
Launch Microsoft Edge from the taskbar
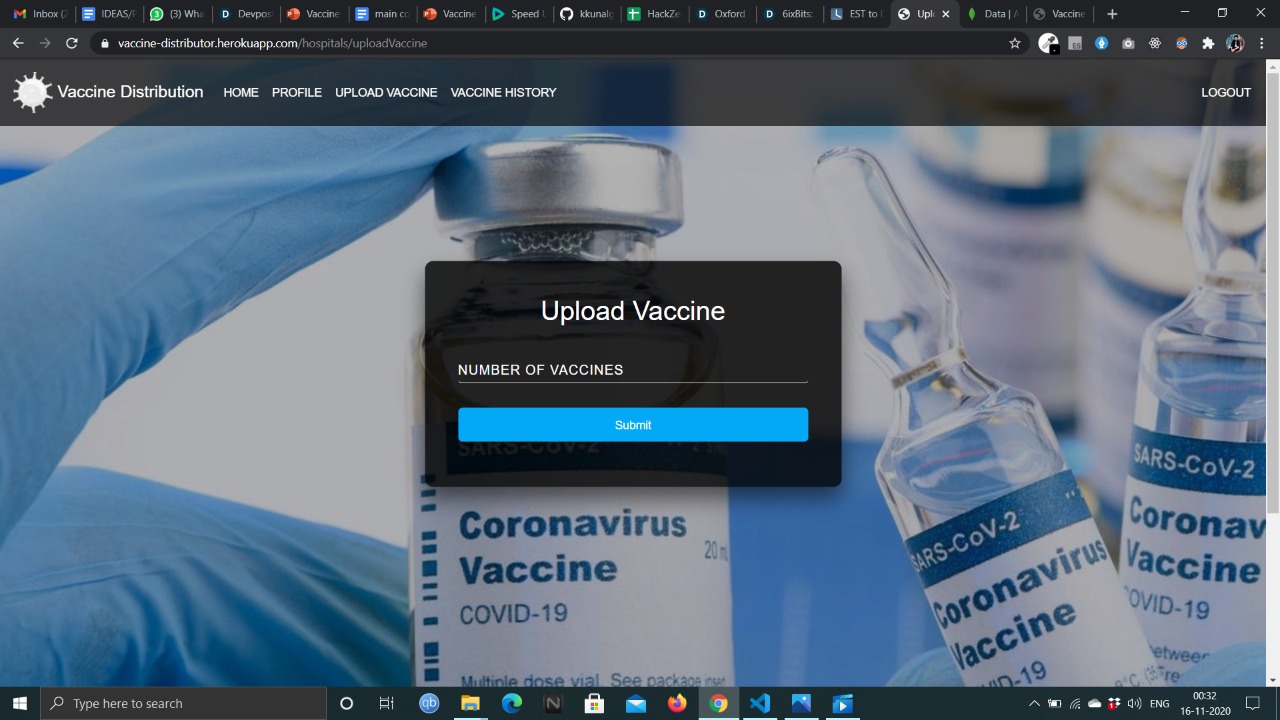pyautogui.click(x=511, y=703)
